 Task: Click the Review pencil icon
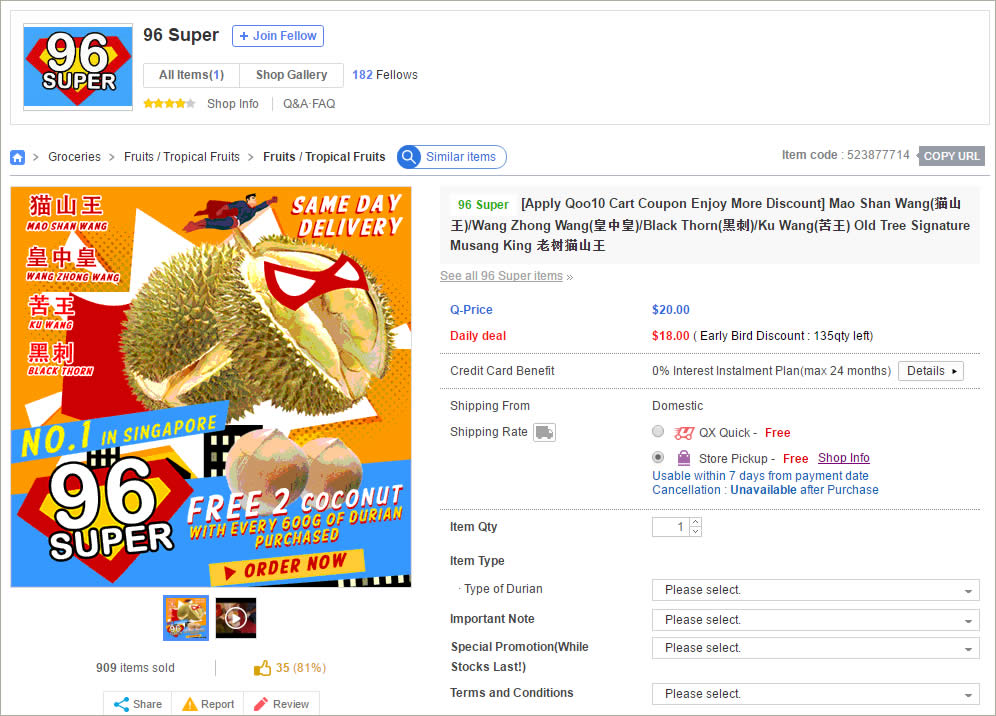pyautogui.click(x=260, y=704)
